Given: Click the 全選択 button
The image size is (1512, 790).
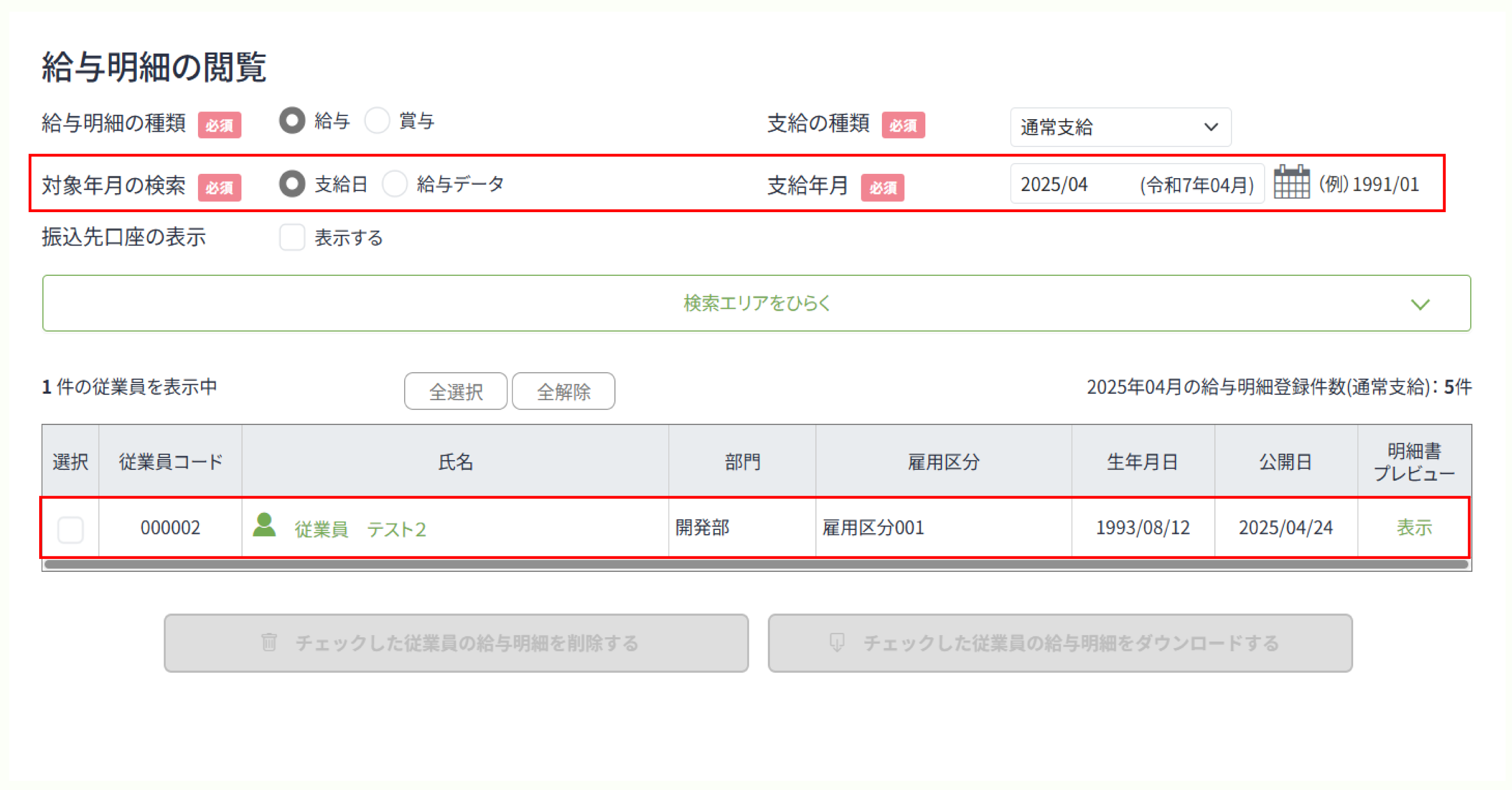Looking at the screenshot, I should click(455, 392).
